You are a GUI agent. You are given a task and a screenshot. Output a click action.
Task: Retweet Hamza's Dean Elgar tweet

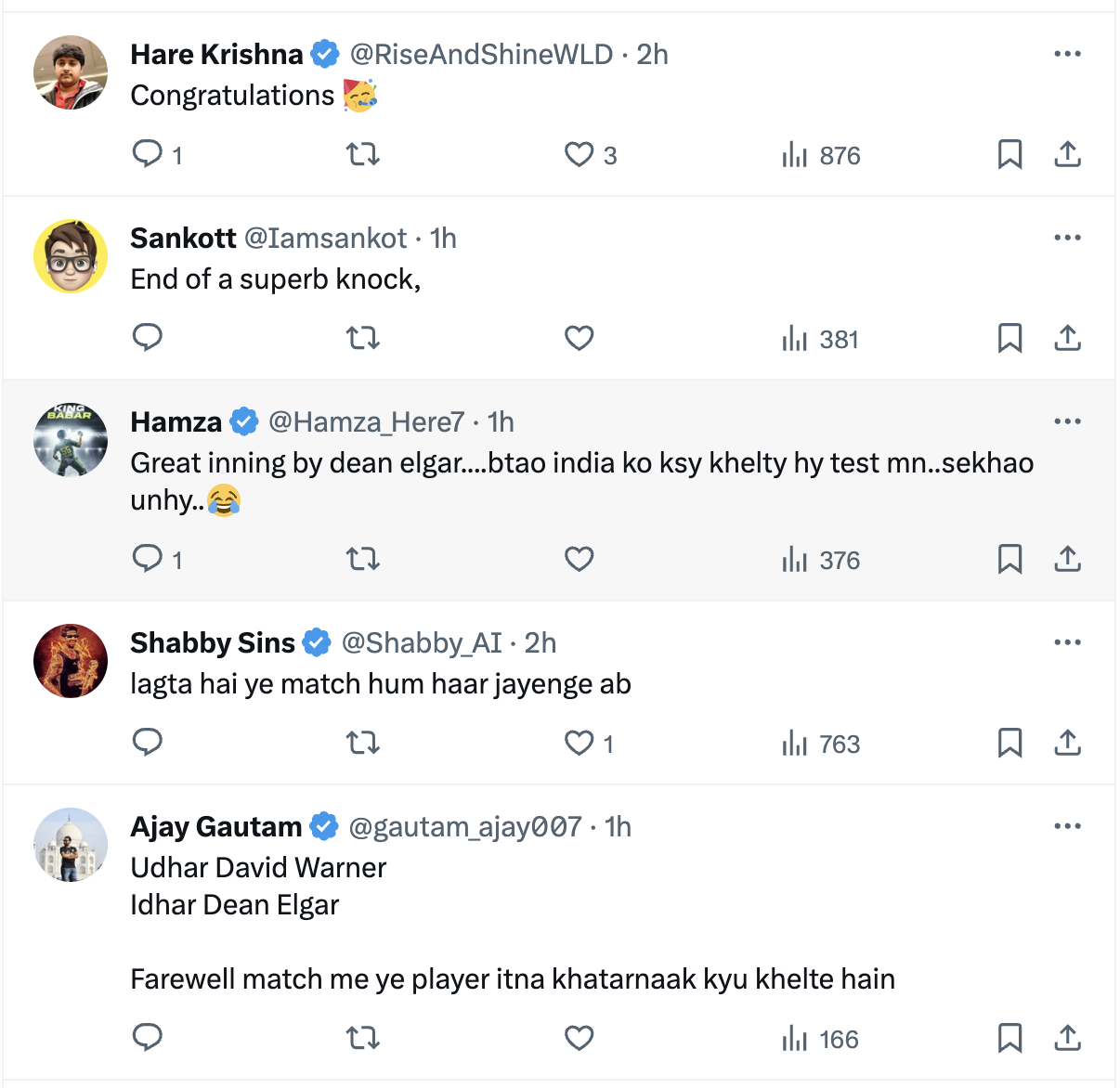[x=363, y=559]
